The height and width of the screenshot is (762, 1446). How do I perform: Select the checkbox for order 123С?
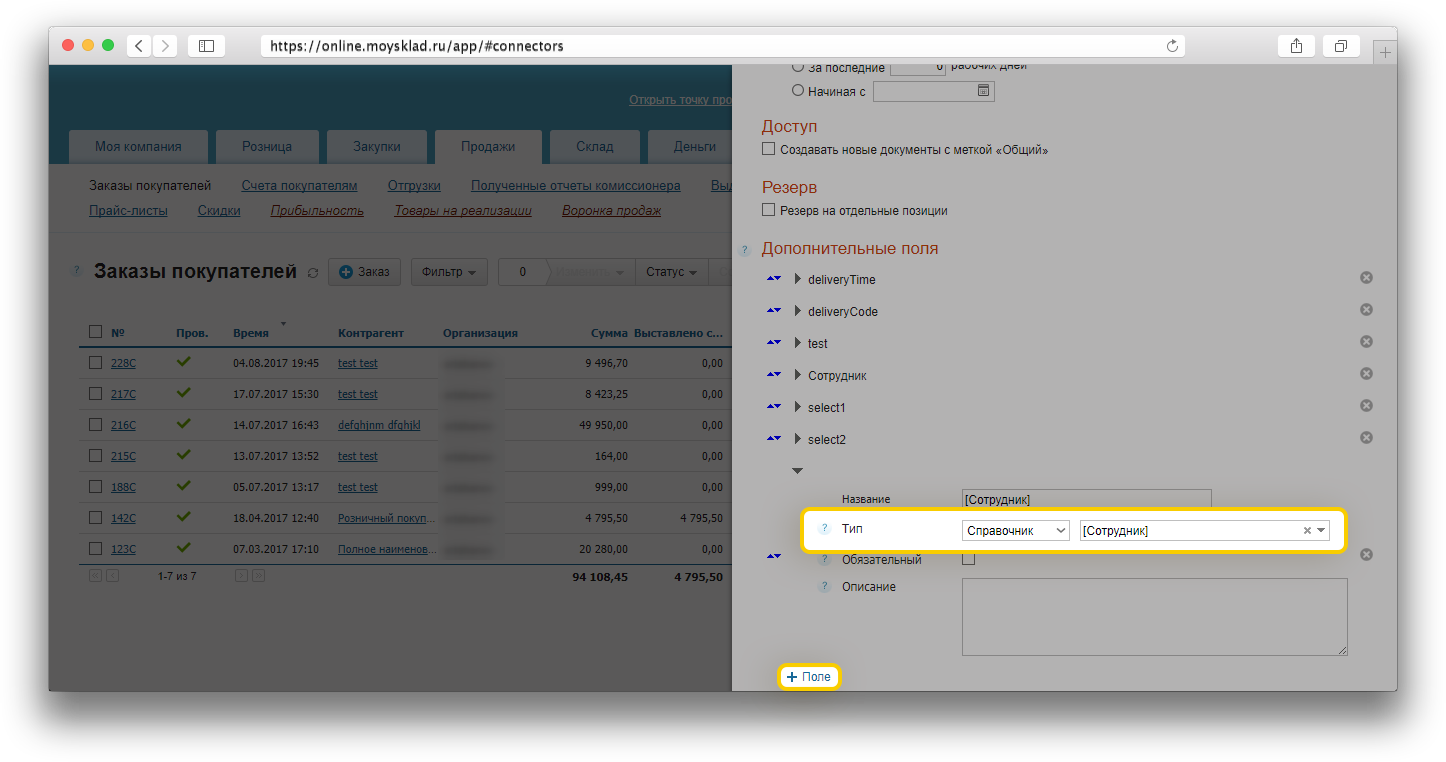point(95,549)
